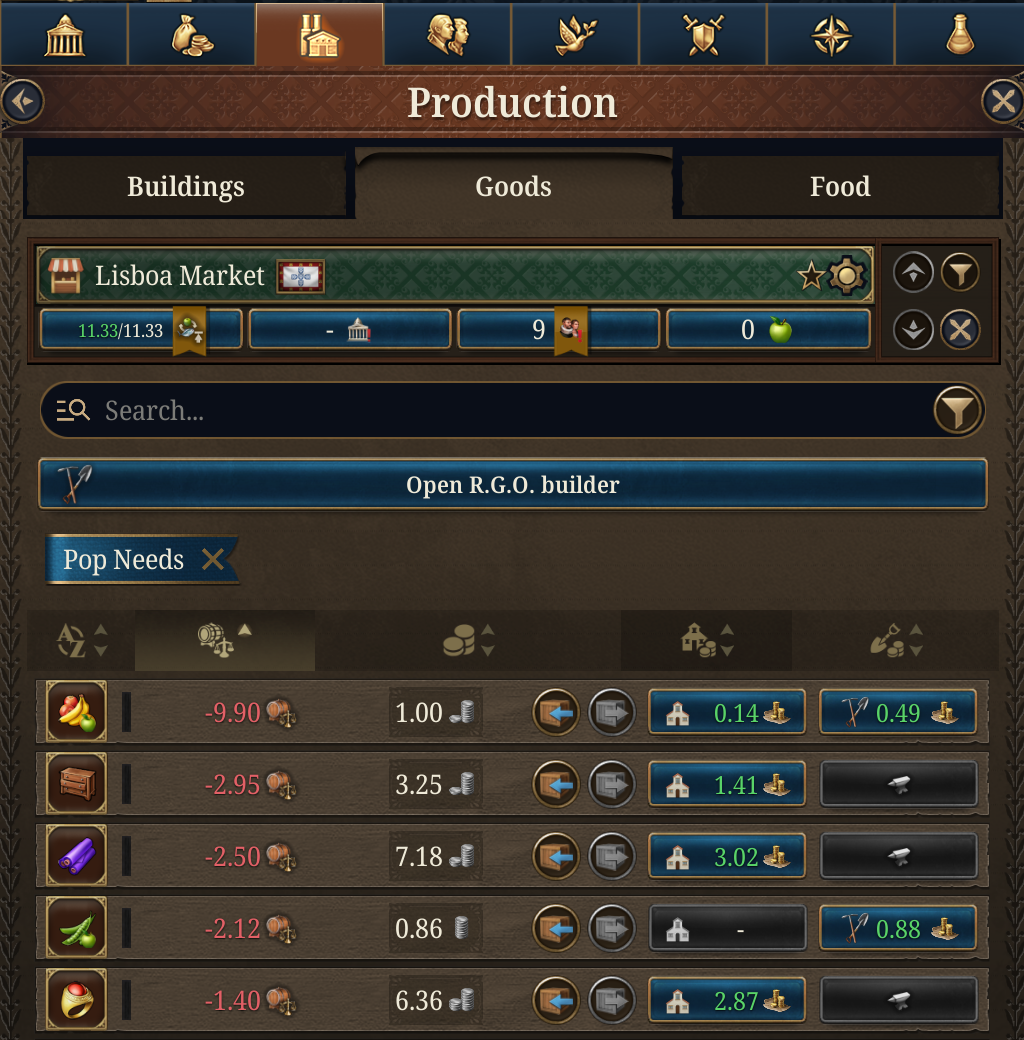Click the dye goods icon
Screen dimensions: 1024x1040
pos(76,856)
